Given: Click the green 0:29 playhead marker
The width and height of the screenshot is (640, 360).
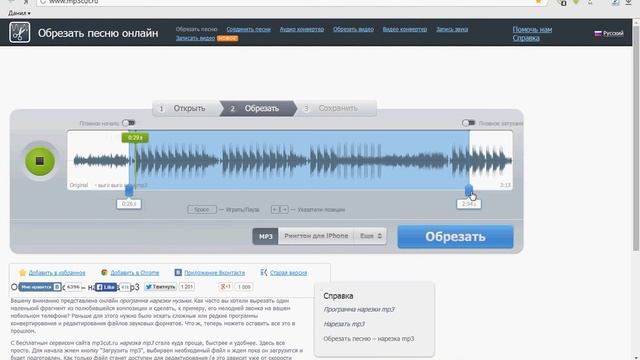Looking at the screenshot, I should 135,138.
